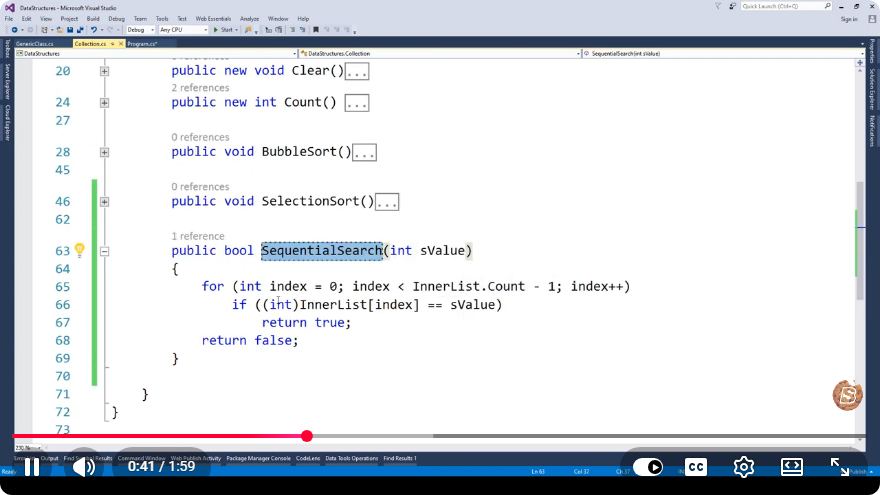Open the Edit menu

[26, 19]
